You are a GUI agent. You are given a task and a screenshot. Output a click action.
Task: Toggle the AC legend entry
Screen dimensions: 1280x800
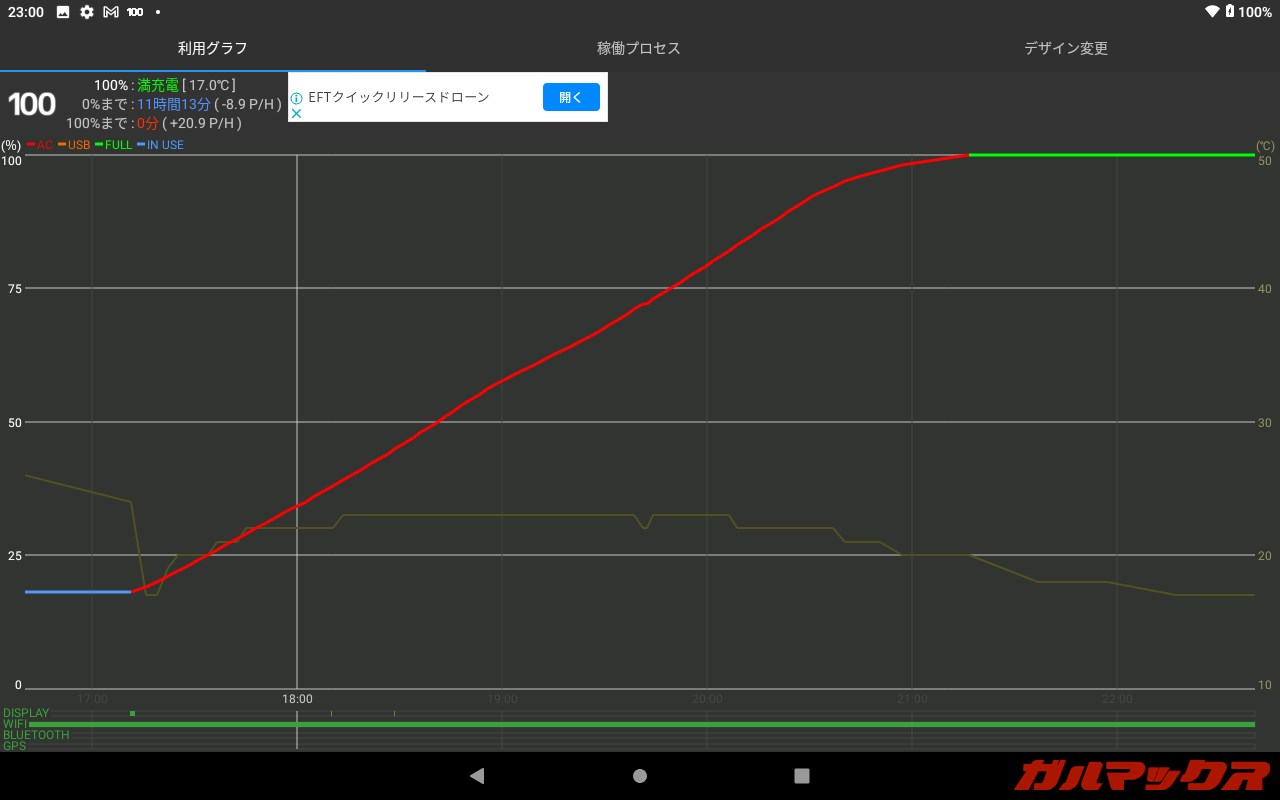40,145
